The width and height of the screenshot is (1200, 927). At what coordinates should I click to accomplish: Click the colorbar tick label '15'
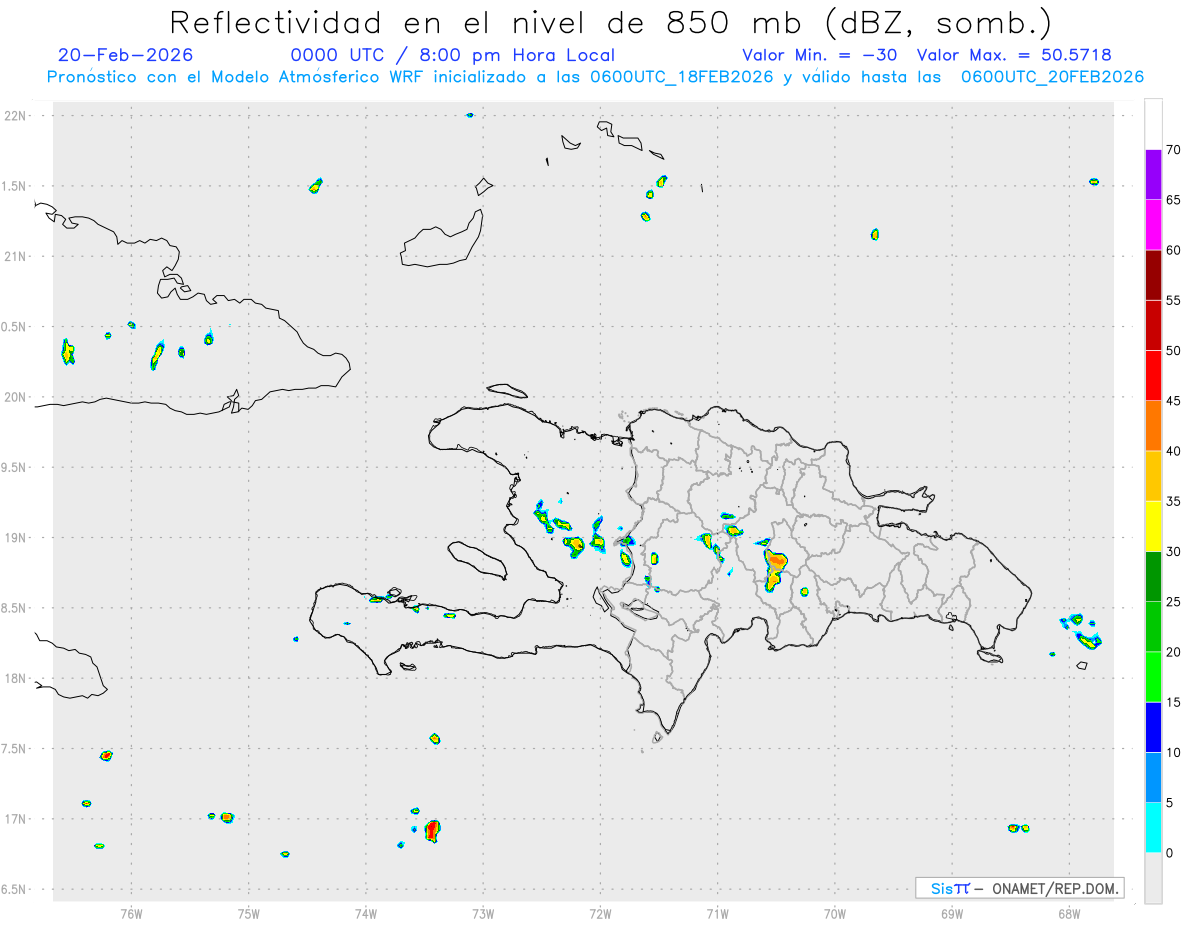[1173, 702]
